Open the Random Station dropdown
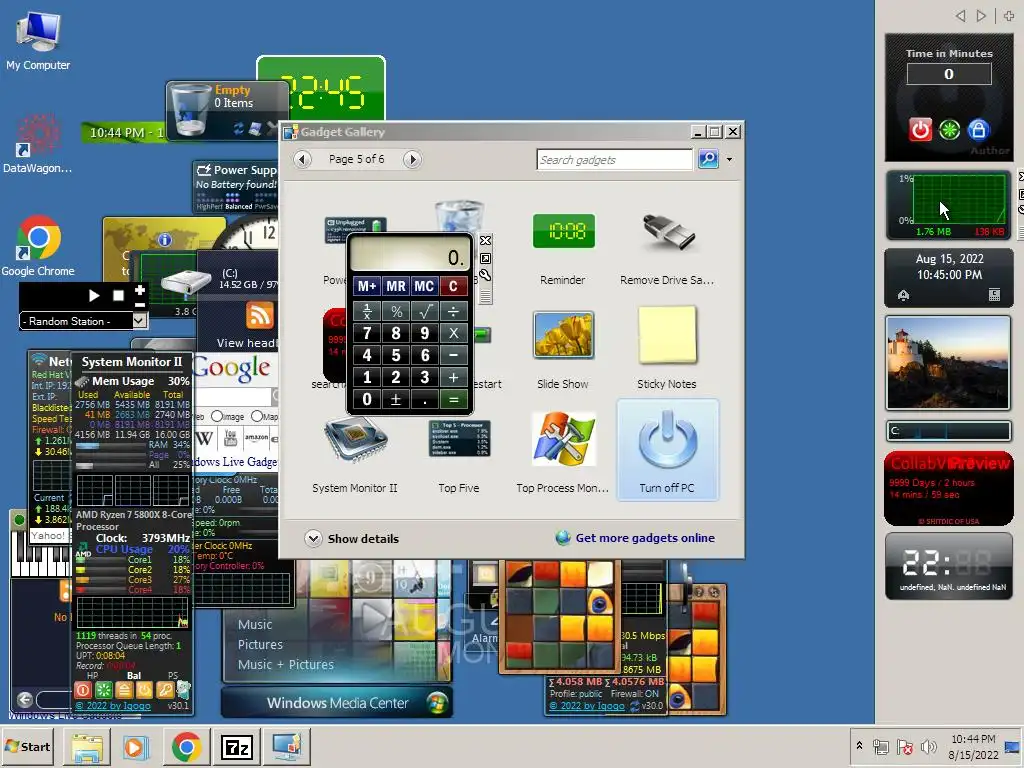The width and height of the screenshot is (1024, 768). pyautogui.click(x=138, y=321)
